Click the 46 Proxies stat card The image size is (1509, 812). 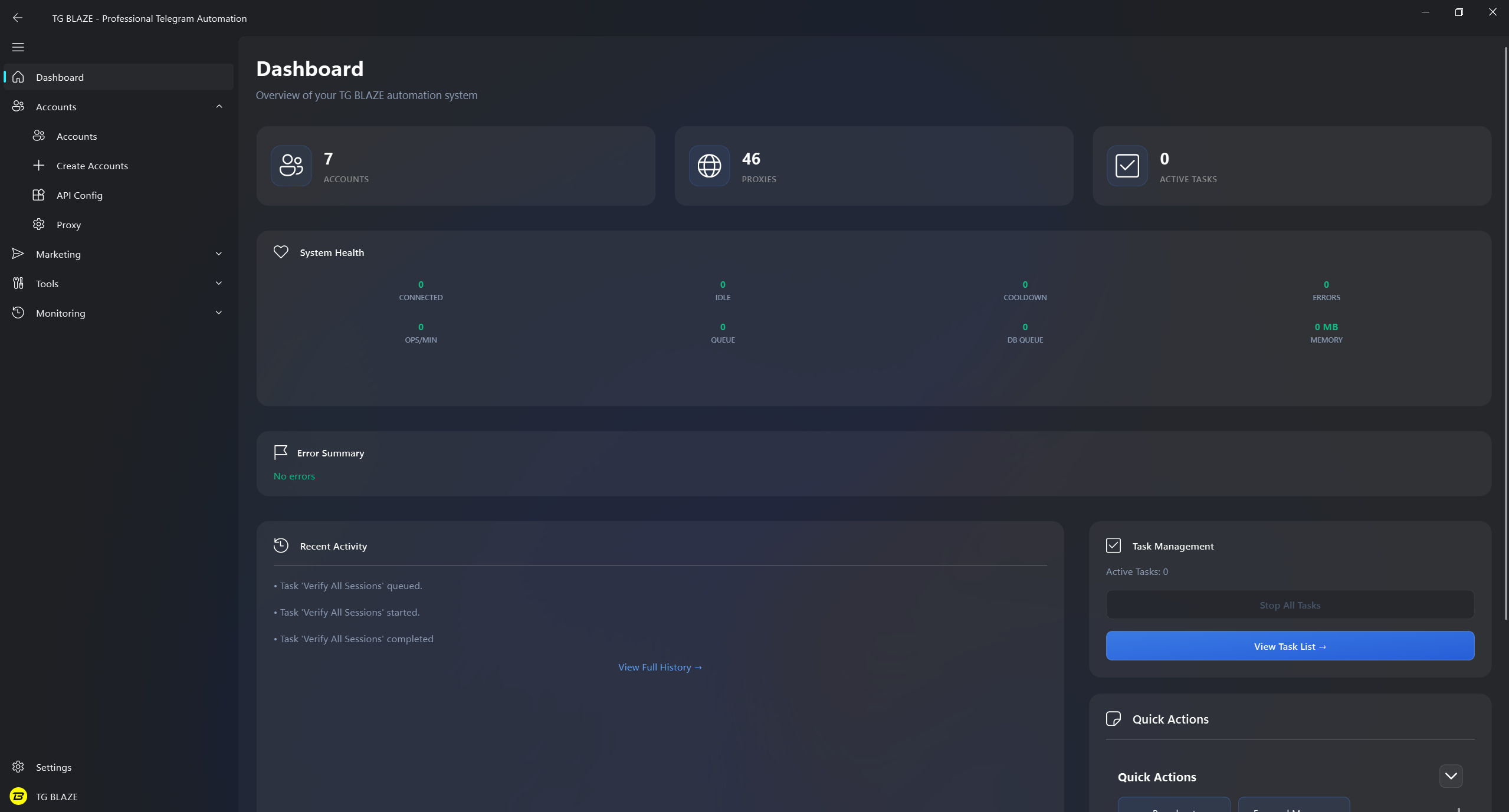click(874, 166)
